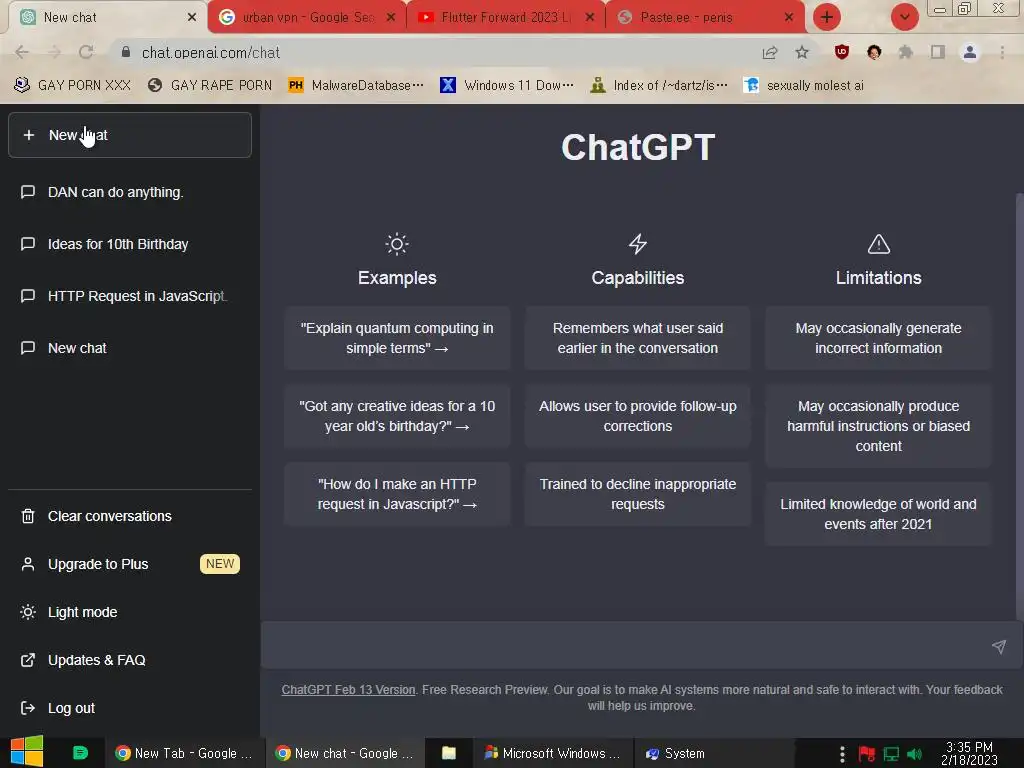Start a New chat in the sidebar
This screenshot has height=768, width=1024.
point(129,135)
